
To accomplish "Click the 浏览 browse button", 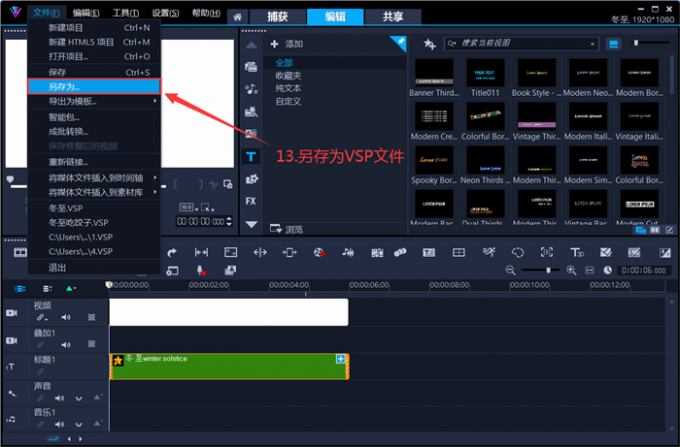I will pos(286,228).
